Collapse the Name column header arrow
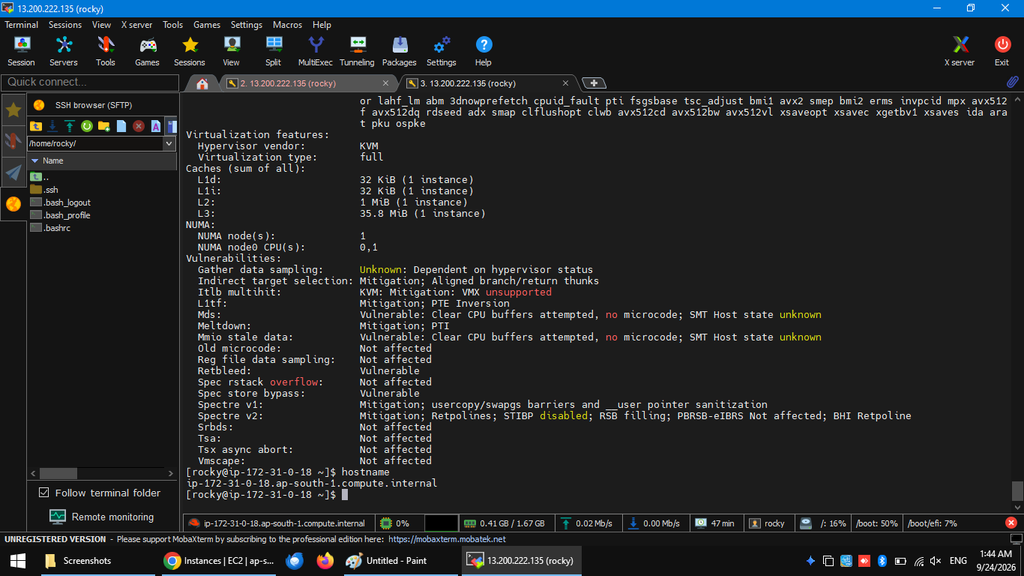Screen dimensions: 1024x576 click(x=35, y=161)
